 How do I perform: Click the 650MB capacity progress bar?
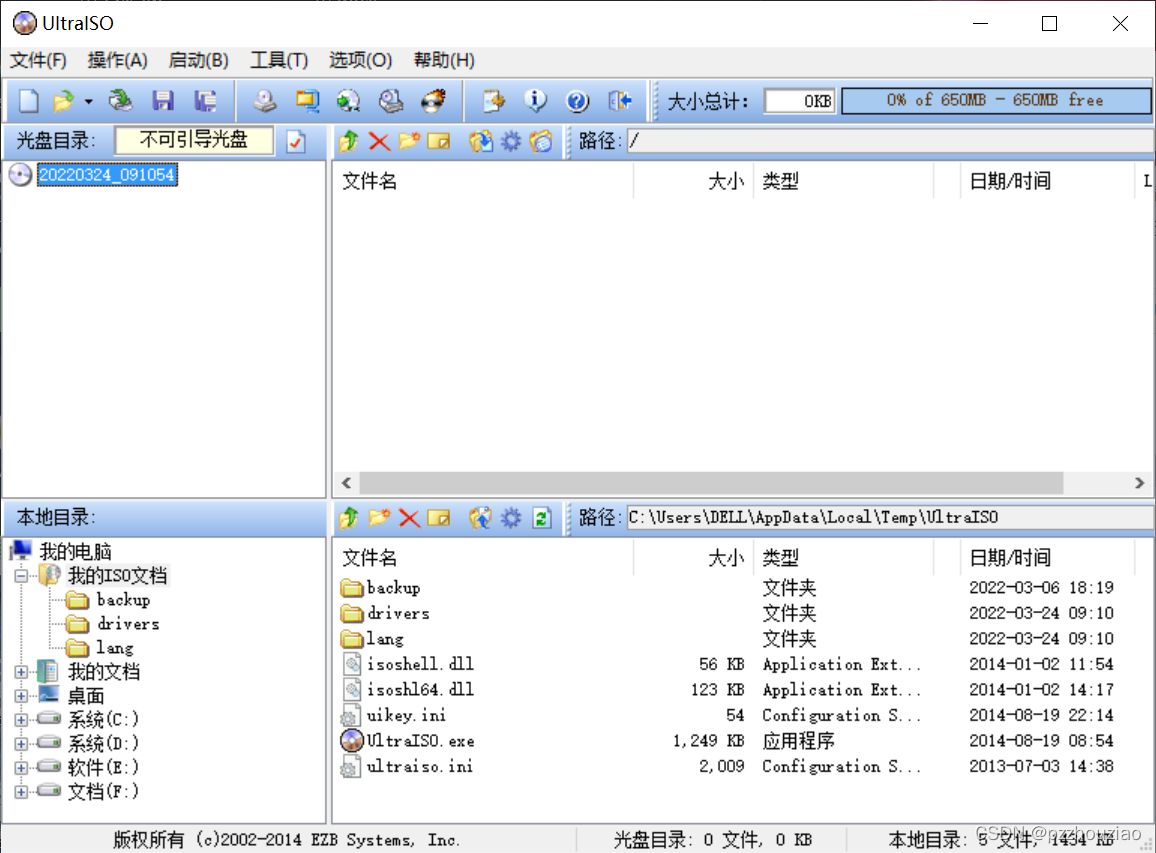pos(996,100)
